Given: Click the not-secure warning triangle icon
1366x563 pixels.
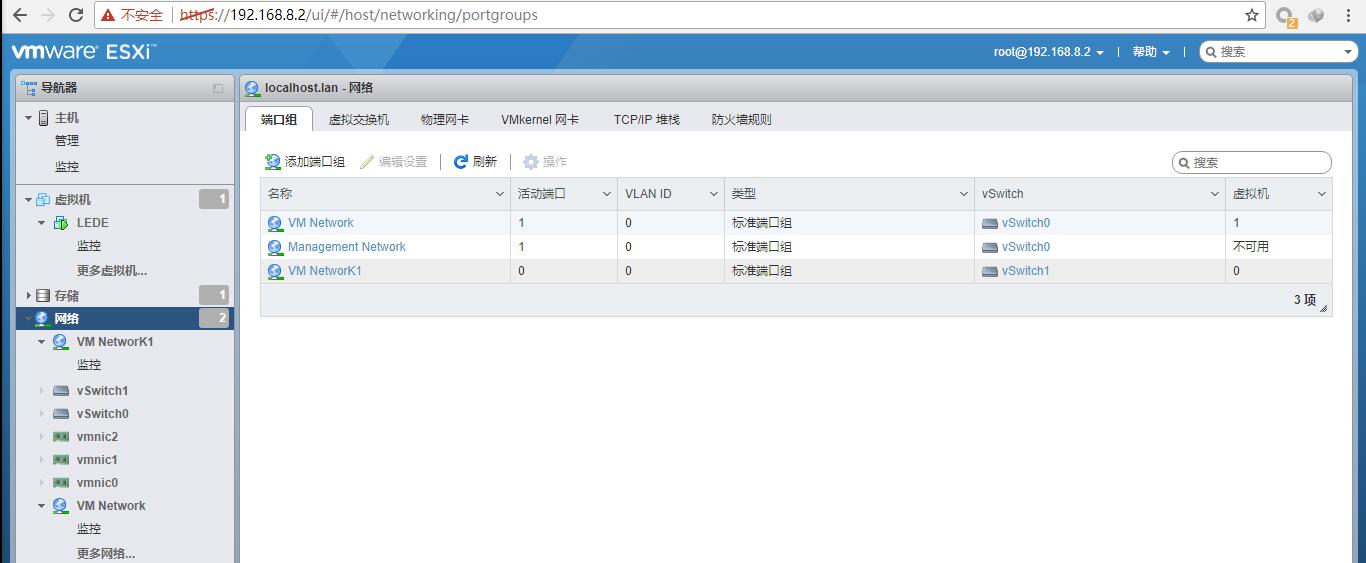Looking at the screenshot, I should click(108, 15).
